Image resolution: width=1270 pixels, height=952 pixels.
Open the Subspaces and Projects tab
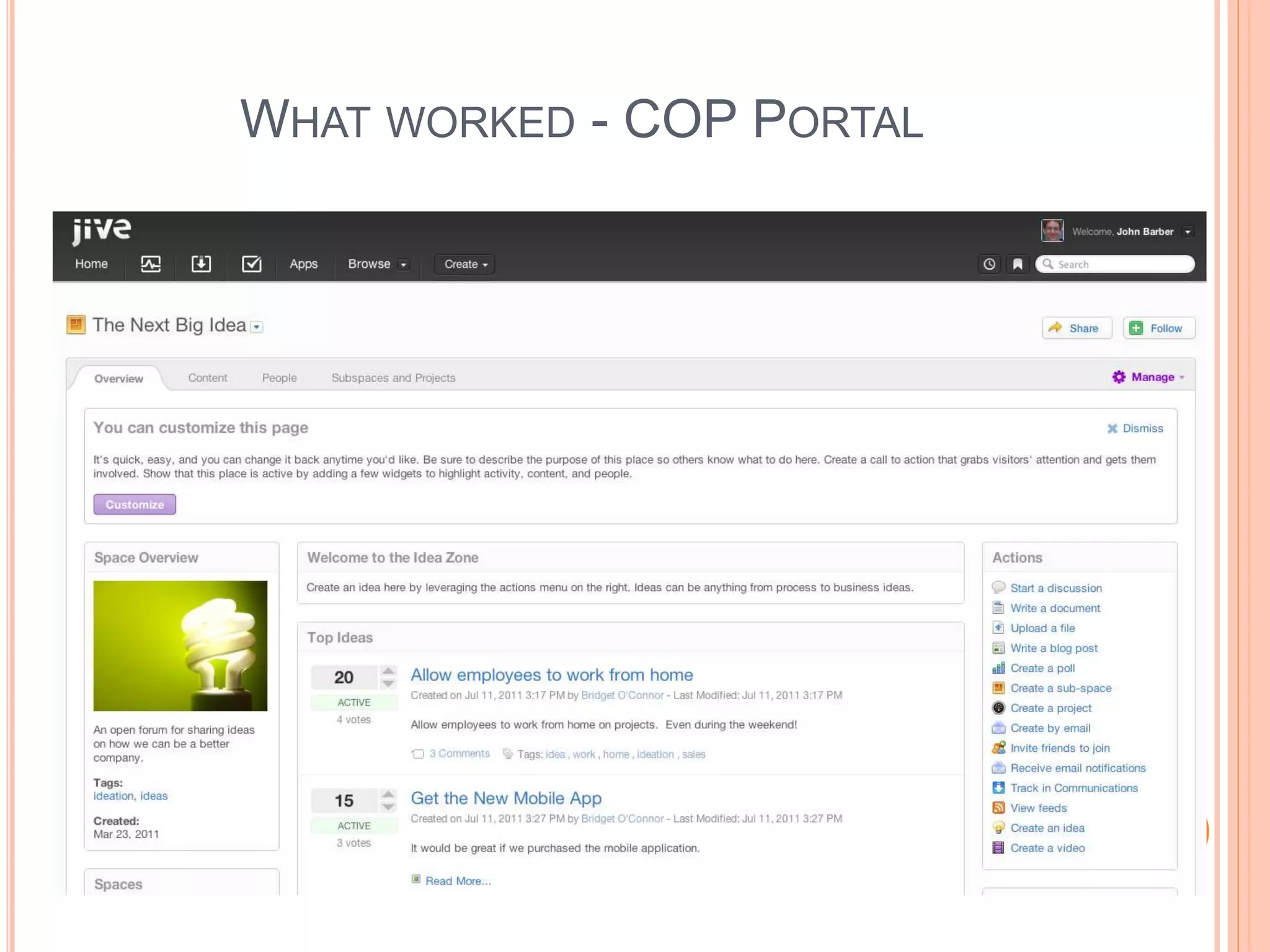(393, 377)
